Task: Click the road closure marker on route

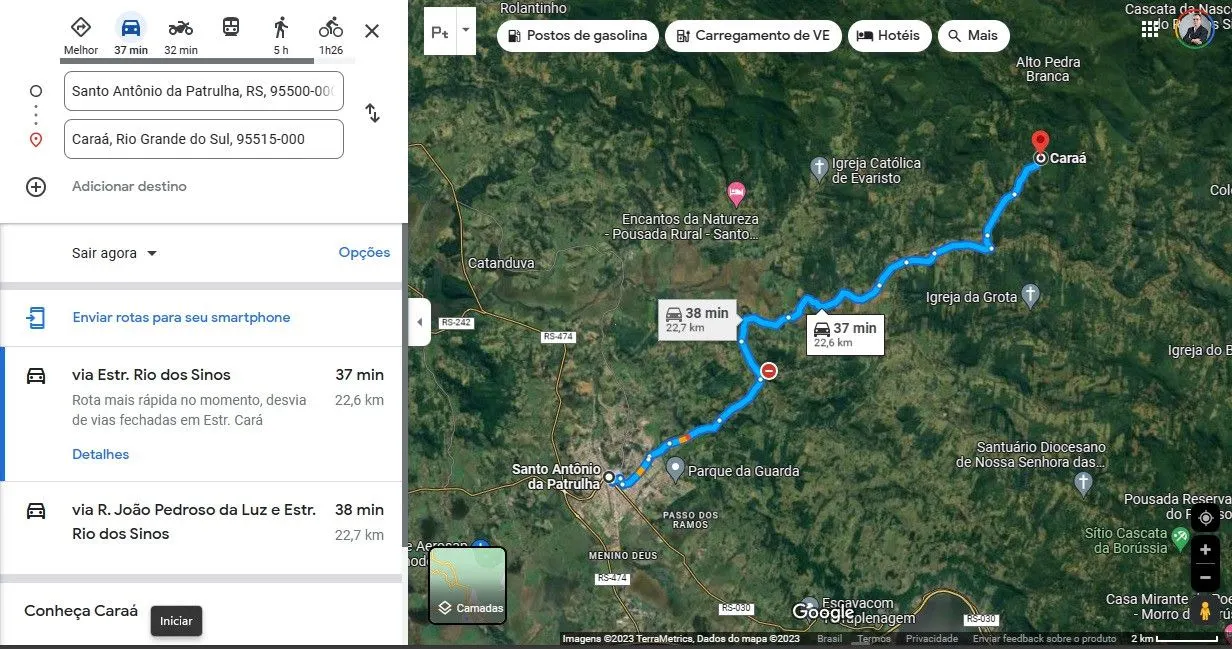Action: point(768,371)
